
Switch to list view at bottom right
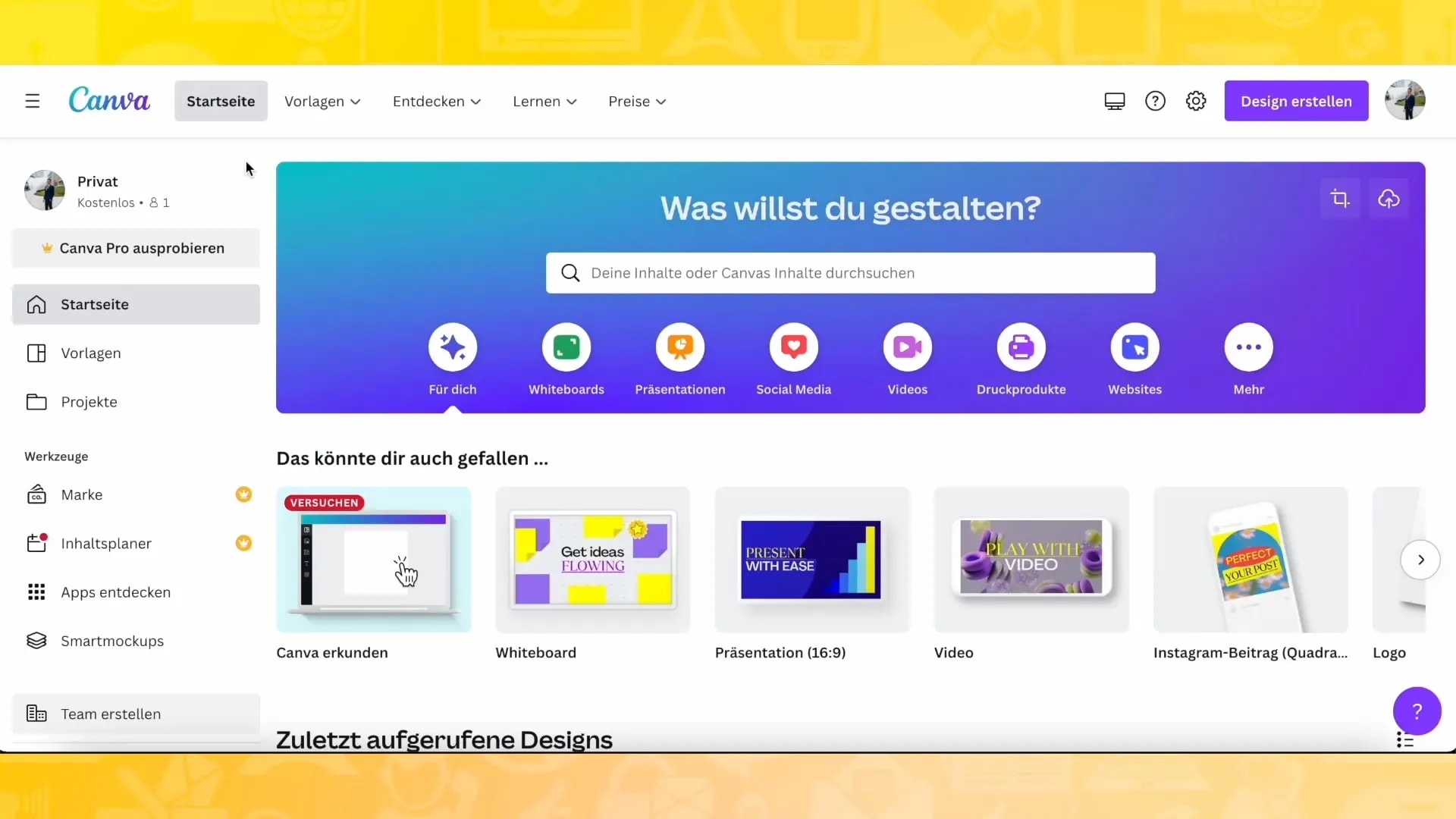1407,739
